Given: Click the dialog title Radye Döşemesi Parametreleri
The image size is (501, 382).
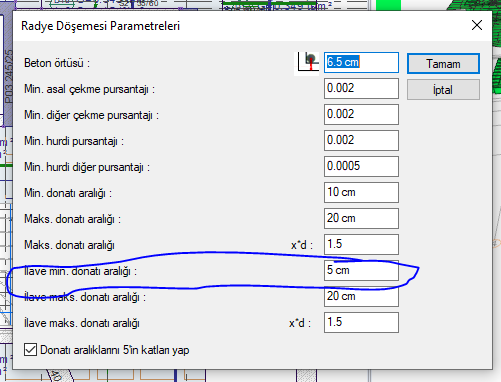Looking at the screenshot, I should pyautogui.click(x=100, y=26).
